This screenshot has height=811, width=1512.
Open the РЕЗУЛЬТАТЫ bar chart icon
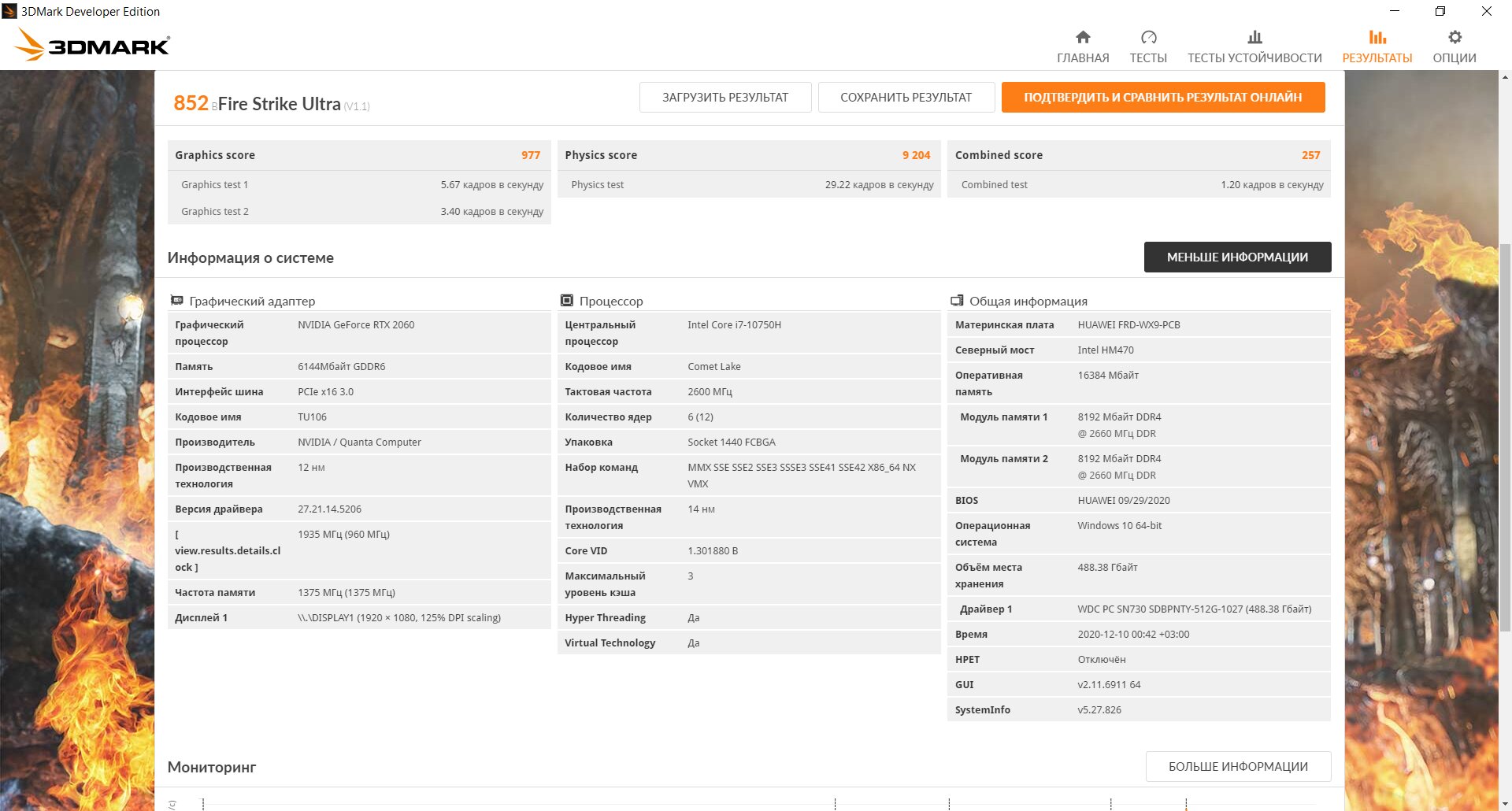(x=1377, y=37)
